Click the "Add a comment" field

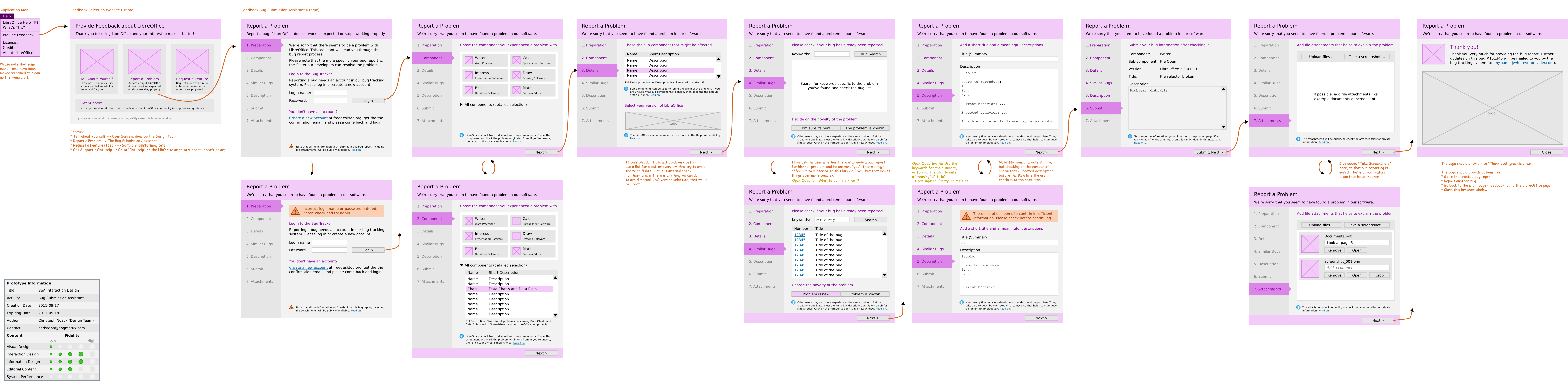point(1356,267)
